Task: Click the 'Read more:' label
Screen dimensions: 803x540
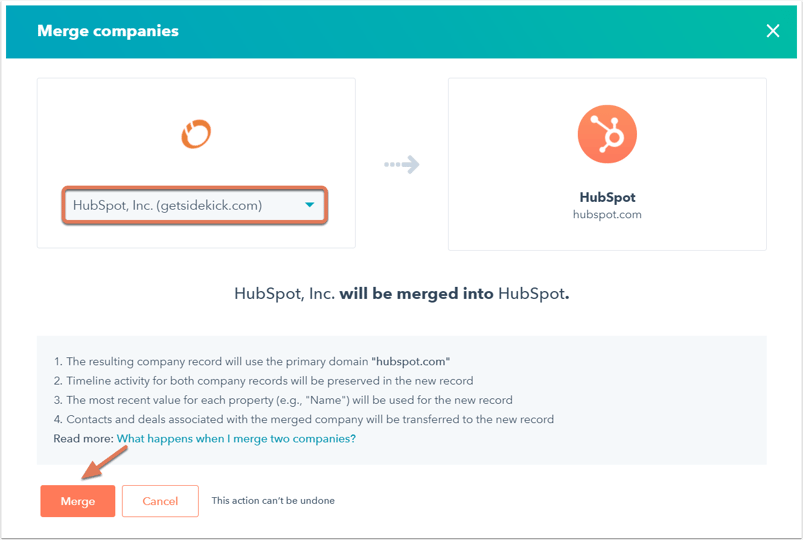Action: coord(83,439)
